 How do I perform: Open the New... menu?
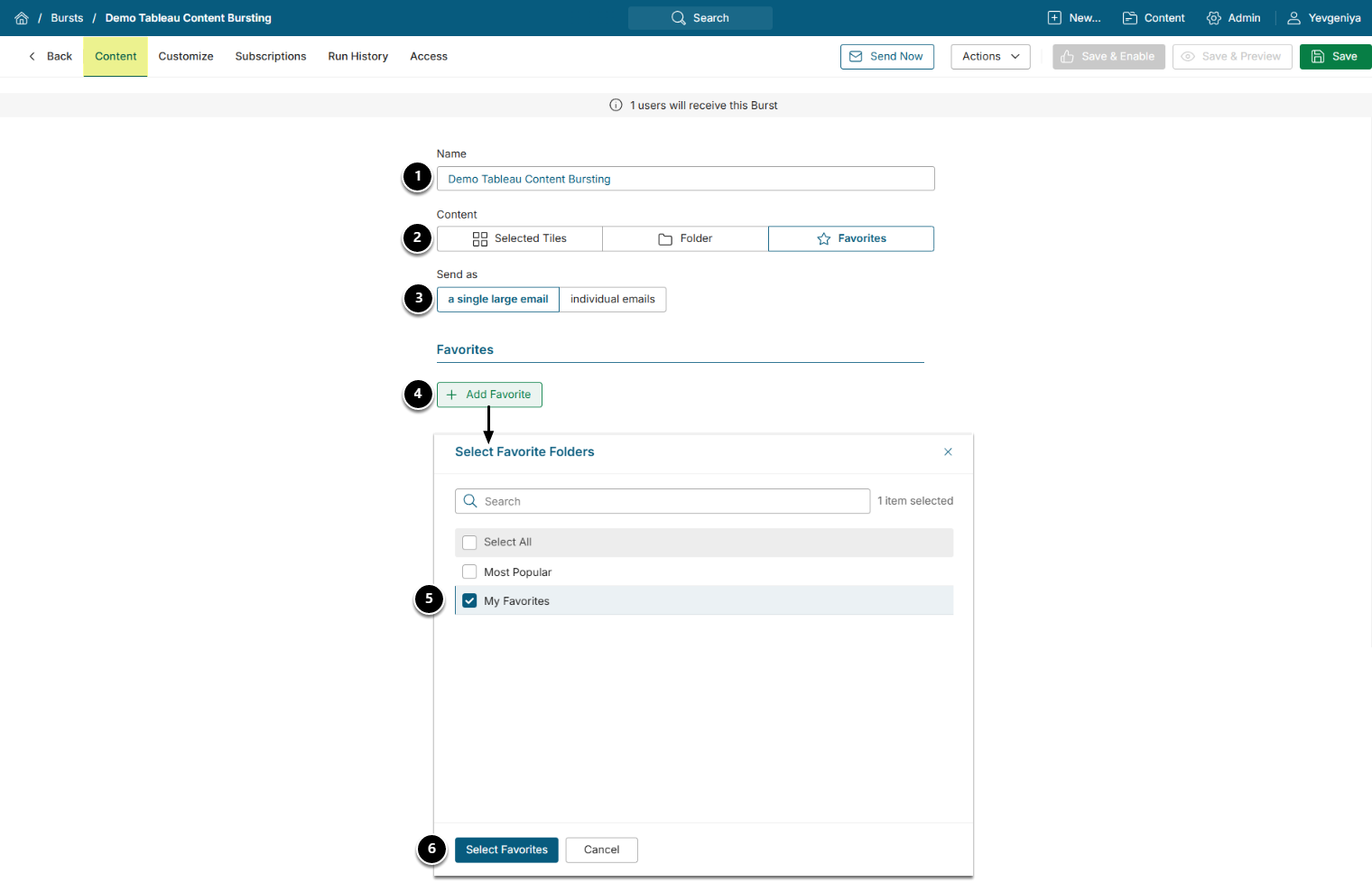[x=1074, y=18]
